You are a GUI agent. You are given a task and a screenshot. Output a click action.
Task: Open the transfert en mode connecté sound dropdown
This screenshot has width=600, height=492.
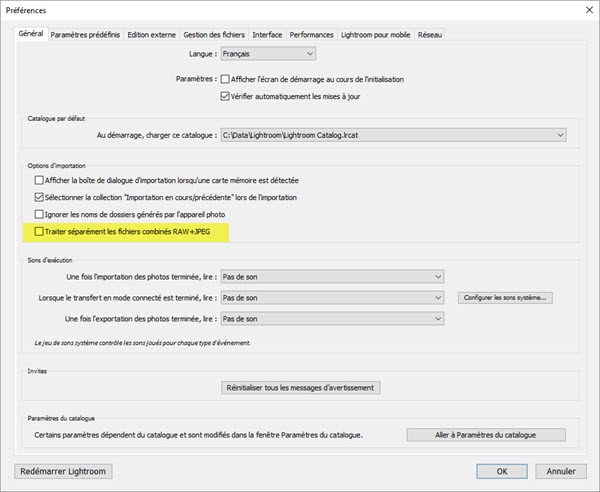(332, 298)
